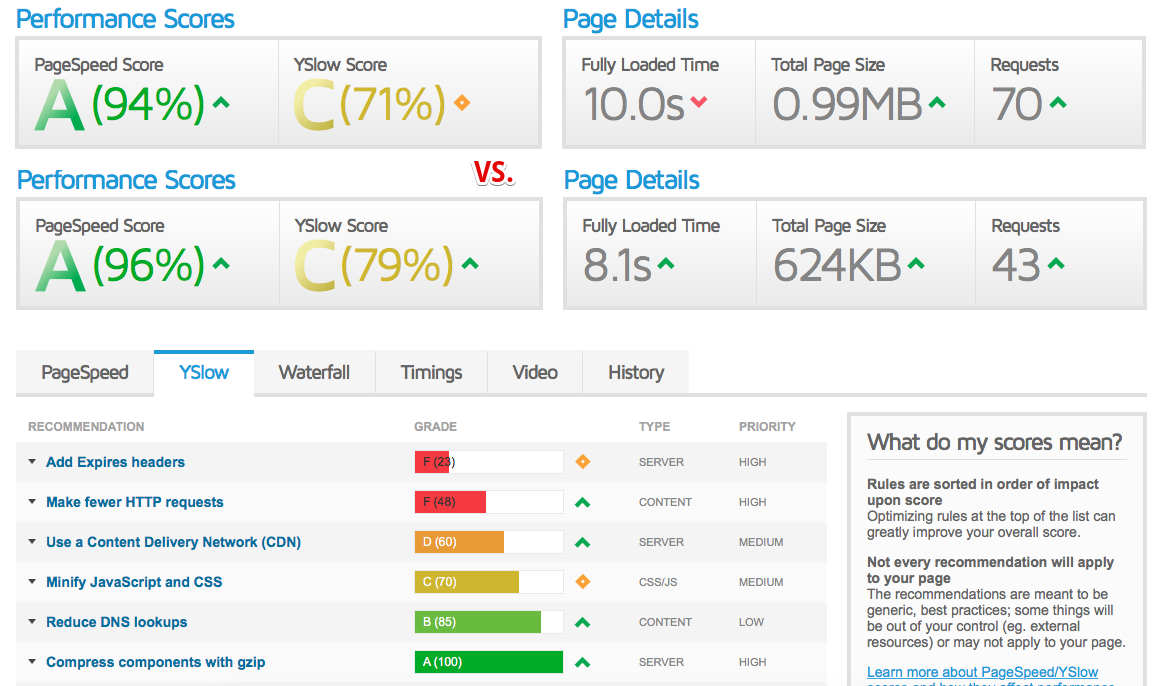The width and height of the screenshot is (1162, 686).
Task: Click the B (85) grade bar
Action: tap(489, 622)
